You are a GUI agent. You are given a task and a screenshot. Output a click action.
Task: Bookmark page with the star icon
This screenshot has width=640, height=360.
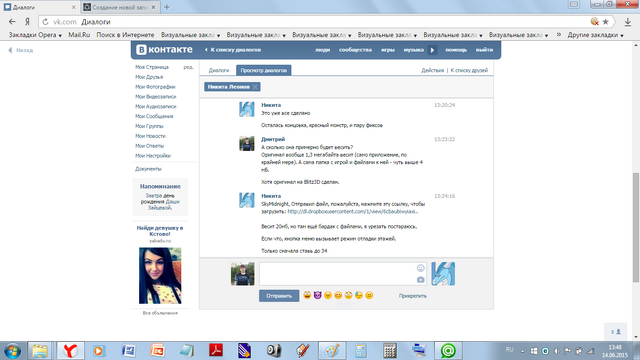pyautogui.click(x=606, y=22)
